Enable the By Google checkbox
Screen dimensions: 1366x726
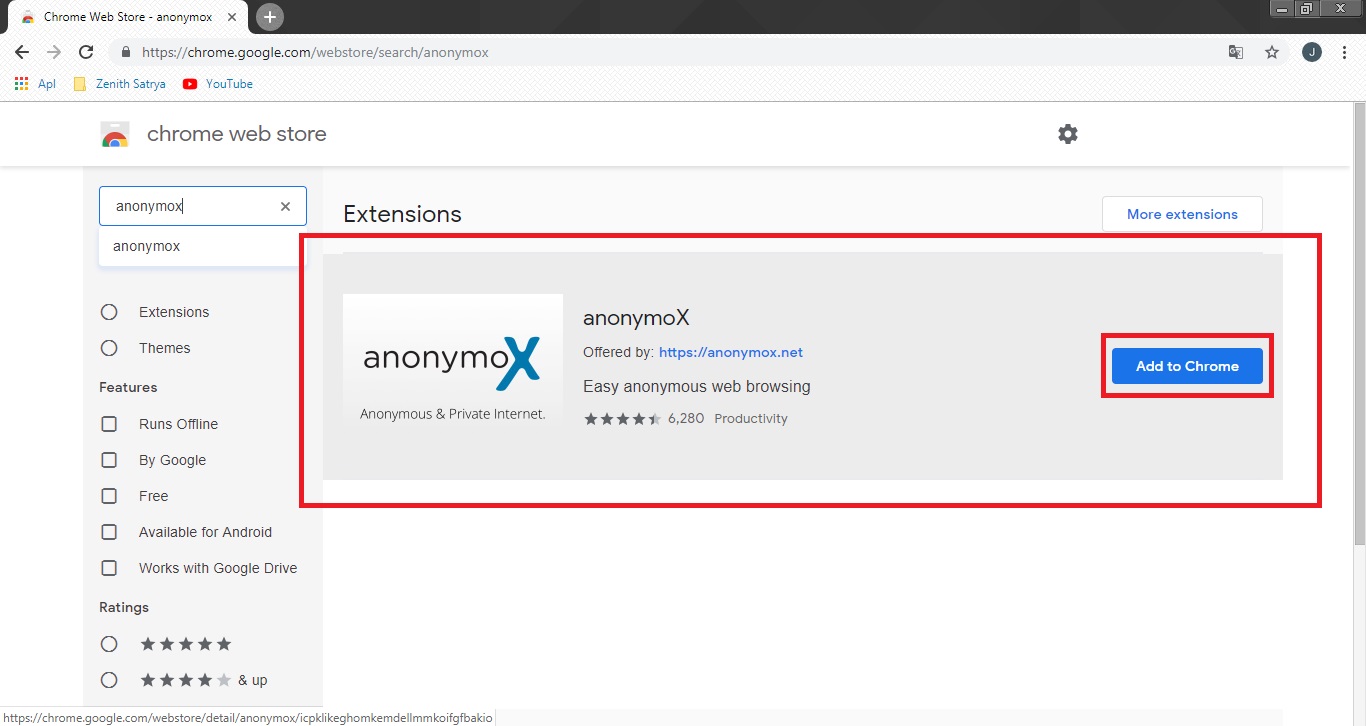point(109,460)
